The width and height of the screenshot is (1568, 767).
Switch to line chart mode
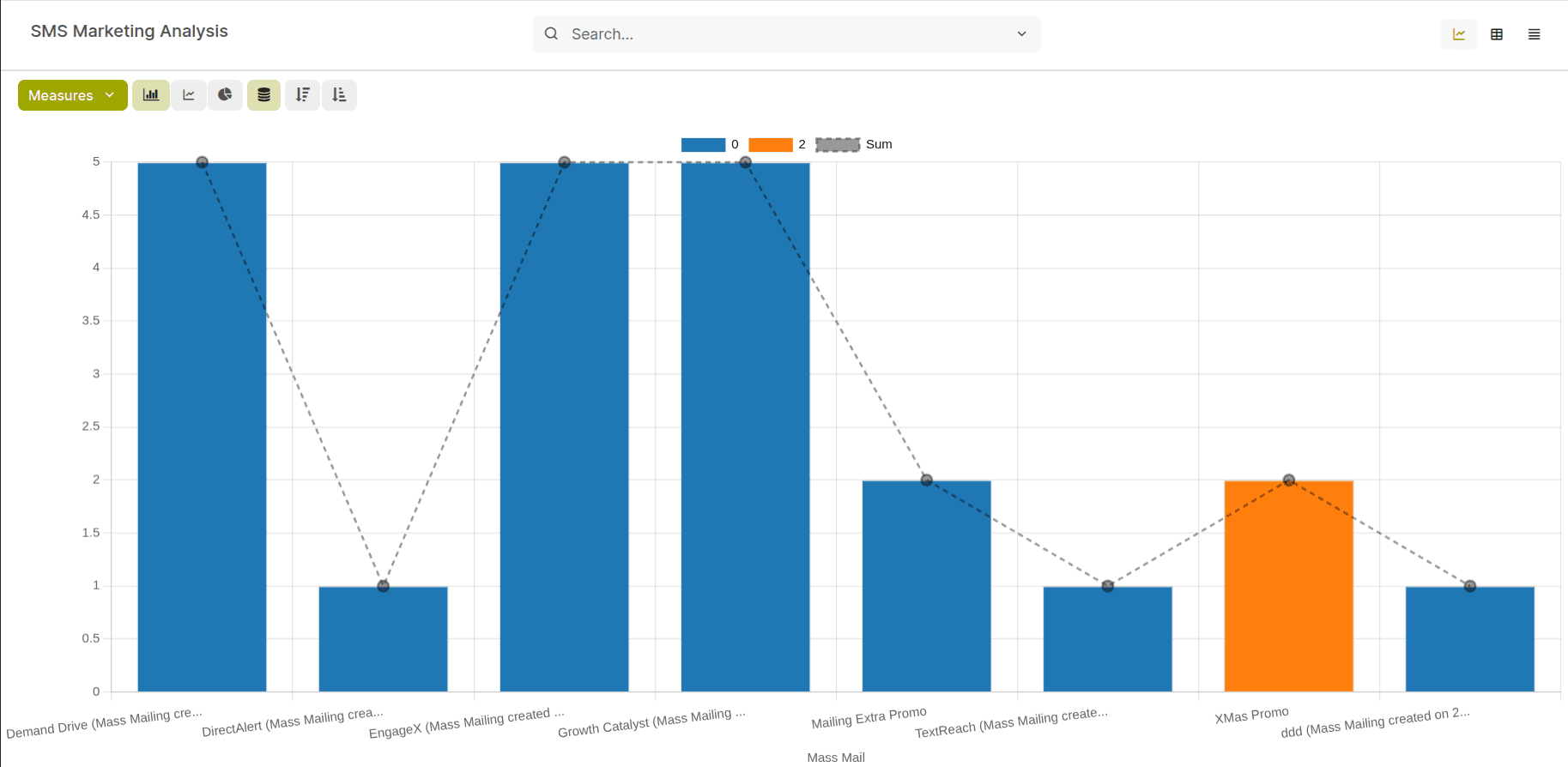tap(189, 95)
